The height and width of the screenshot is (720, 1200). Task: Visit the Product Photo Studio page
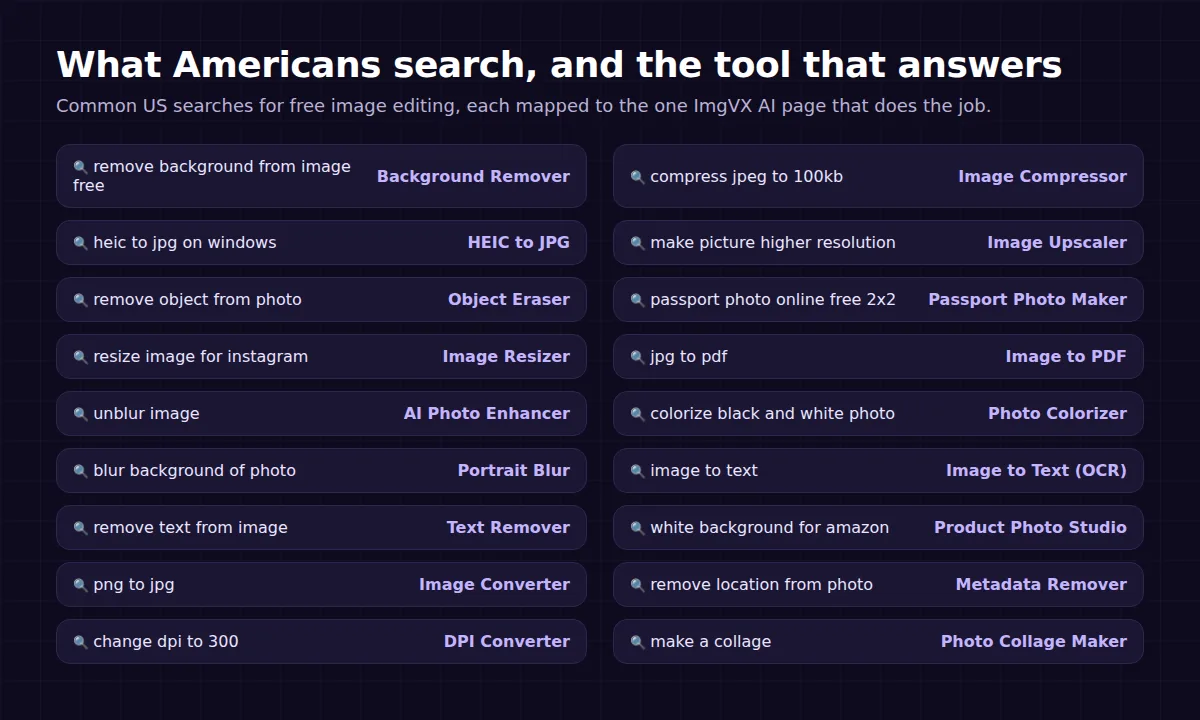coord(1030,527)
